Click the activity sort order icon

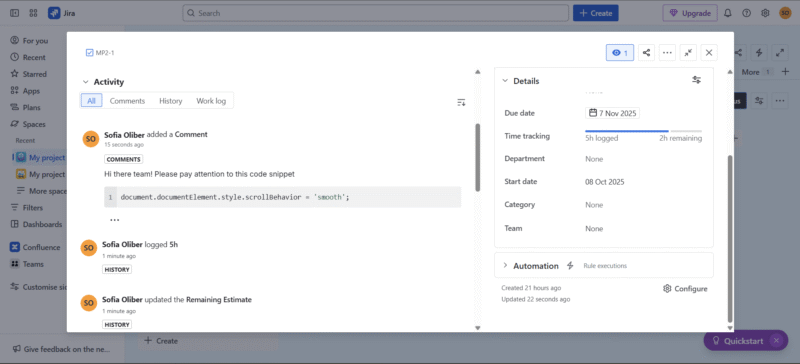(x=461, y=103)
